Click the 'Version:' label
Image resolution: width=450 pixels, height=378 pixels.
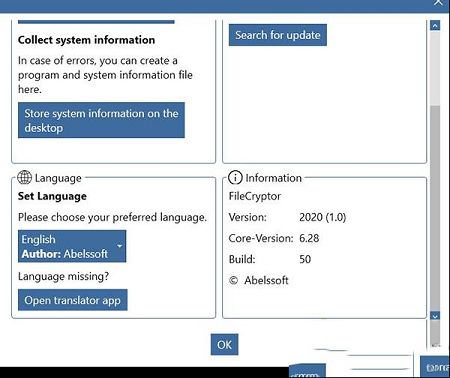pyautogui.click(x=248, y=217)
